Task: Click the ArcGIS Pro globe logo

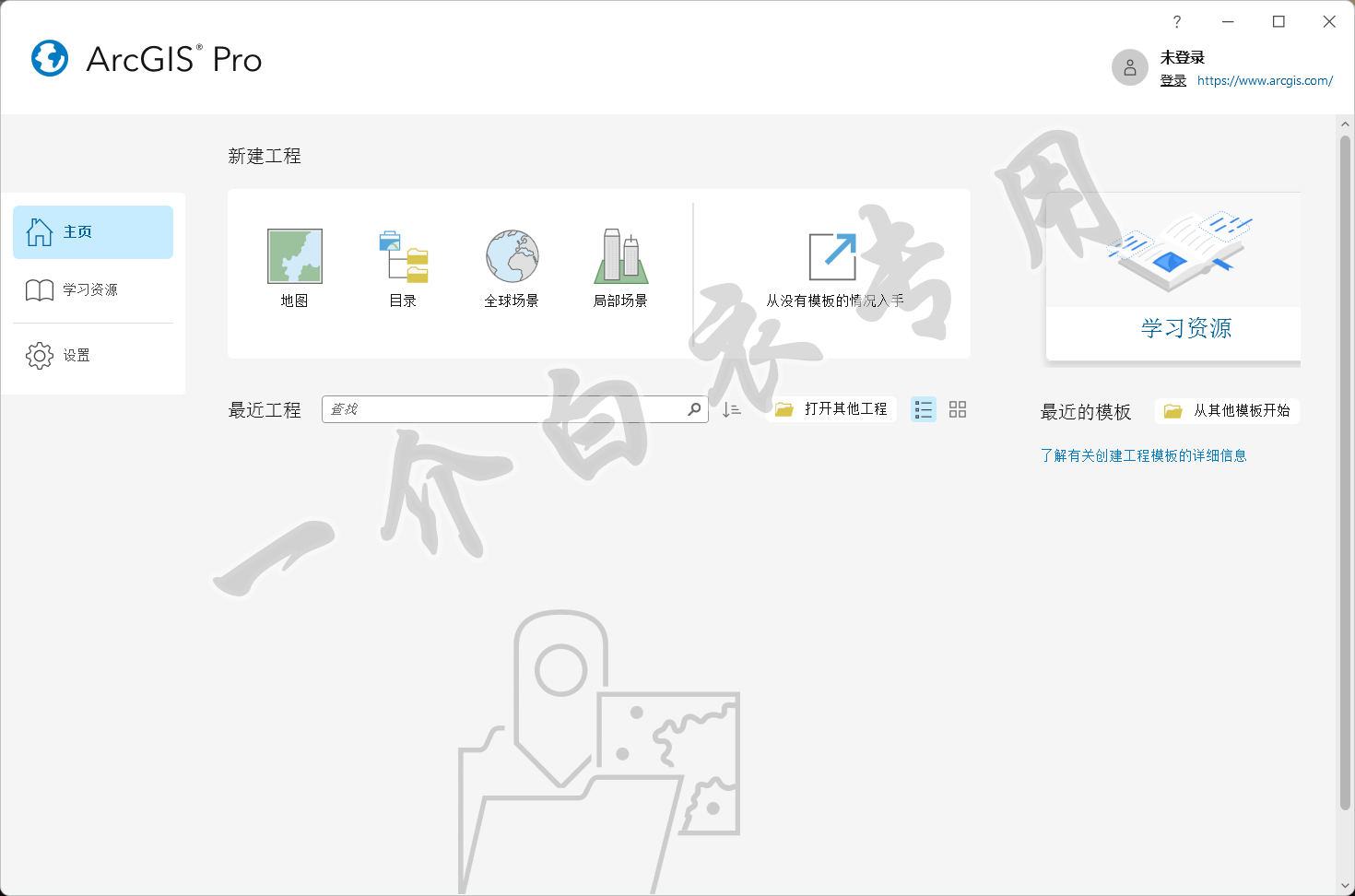Action: click(x=50, y=58)
